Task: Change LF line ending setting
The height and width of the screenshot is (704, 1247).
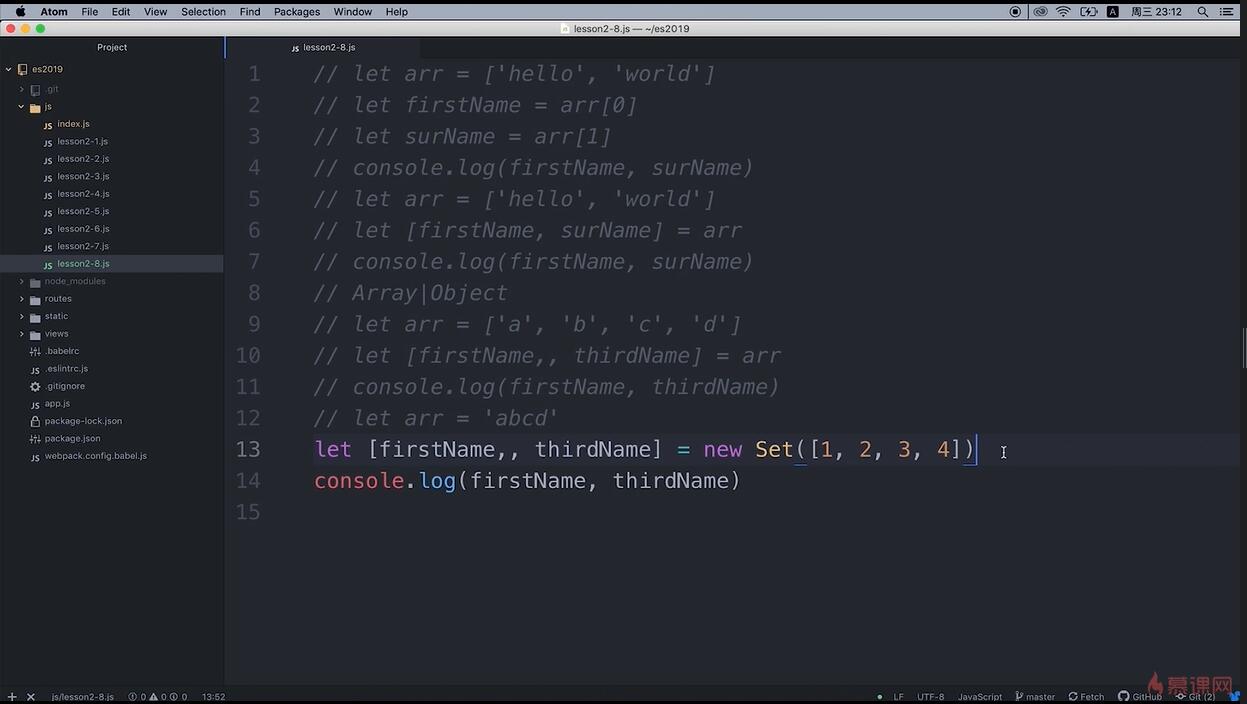Action: click(x=898, y=697)
